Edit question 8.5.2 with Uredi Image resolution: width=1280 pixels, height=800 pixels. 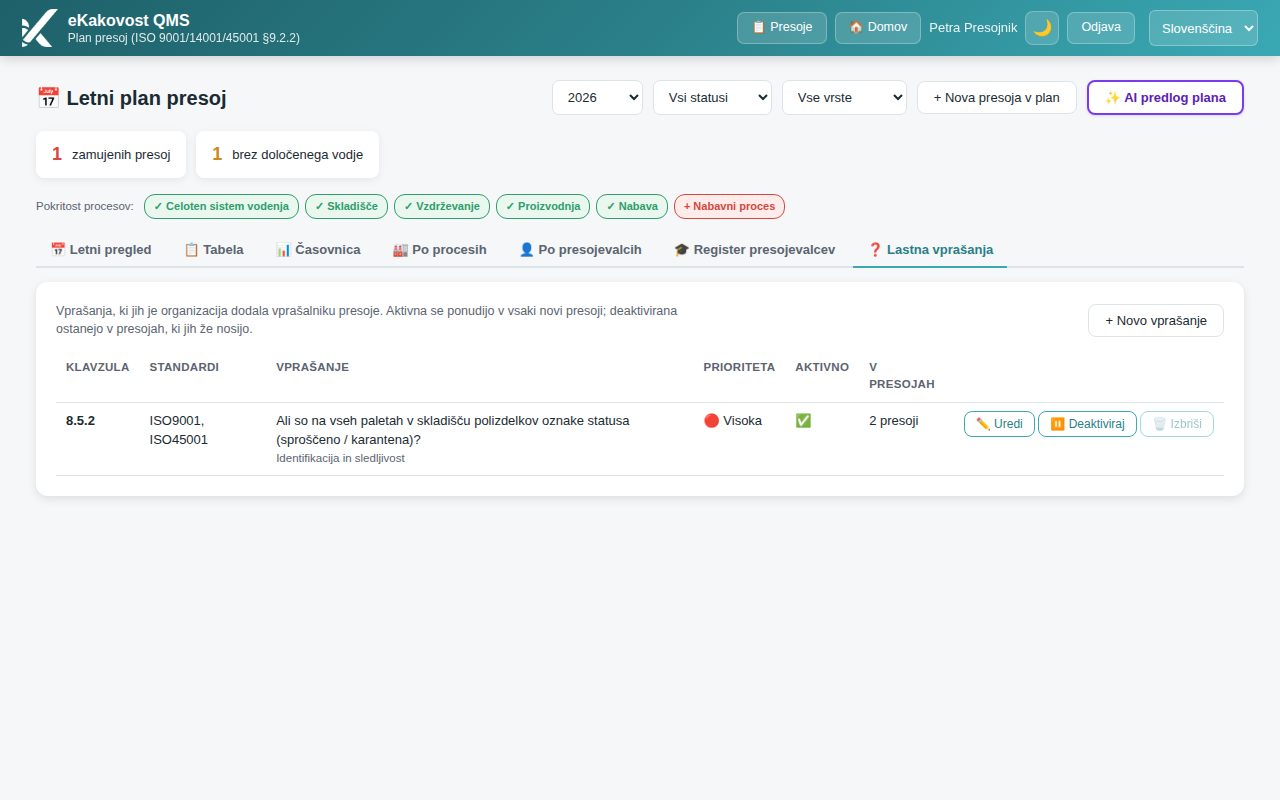(999, 424)
